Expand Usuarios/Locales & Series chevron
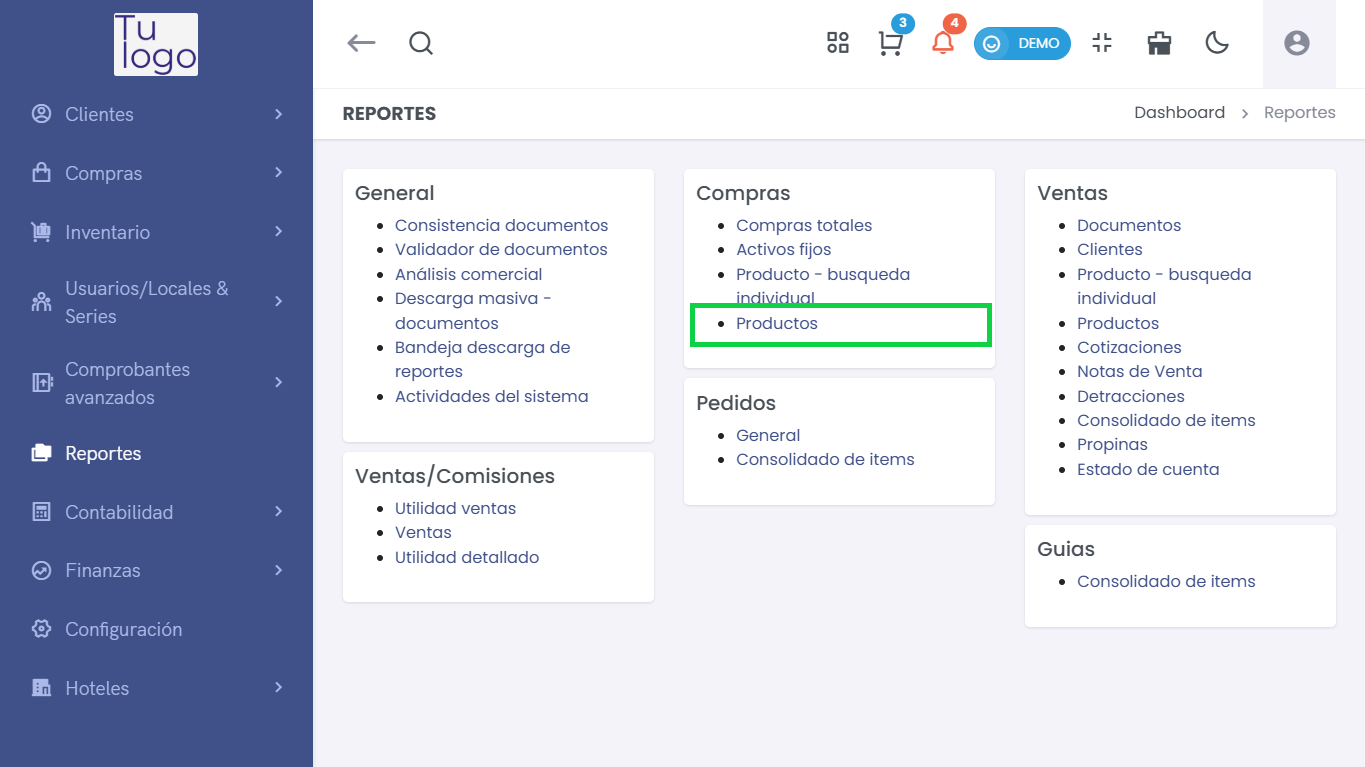 (x=279, y=301)
